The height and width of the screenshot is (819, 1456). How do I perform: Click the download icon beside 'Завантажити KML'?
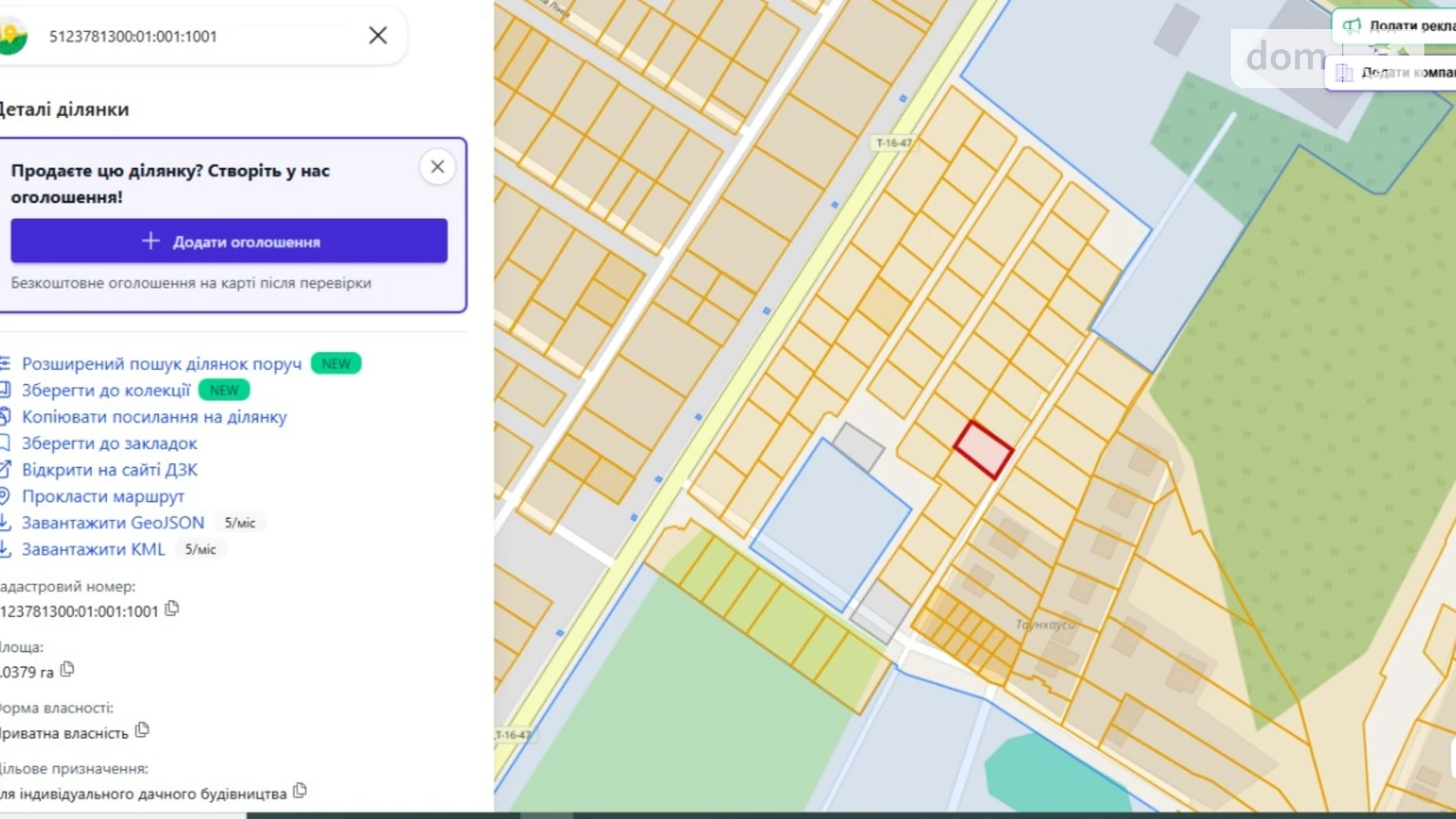(5, 550)
